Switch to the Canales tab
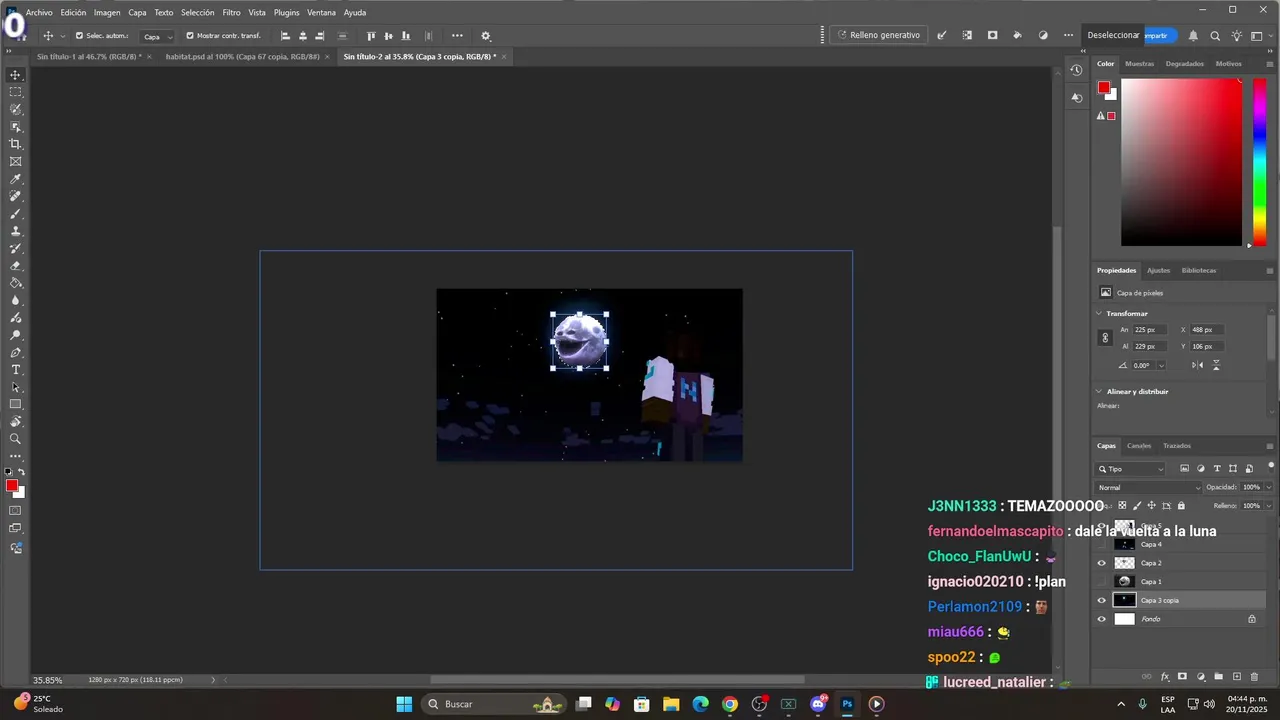The width and height of the screenshot is (1280, 720). tap(1139, 446)
